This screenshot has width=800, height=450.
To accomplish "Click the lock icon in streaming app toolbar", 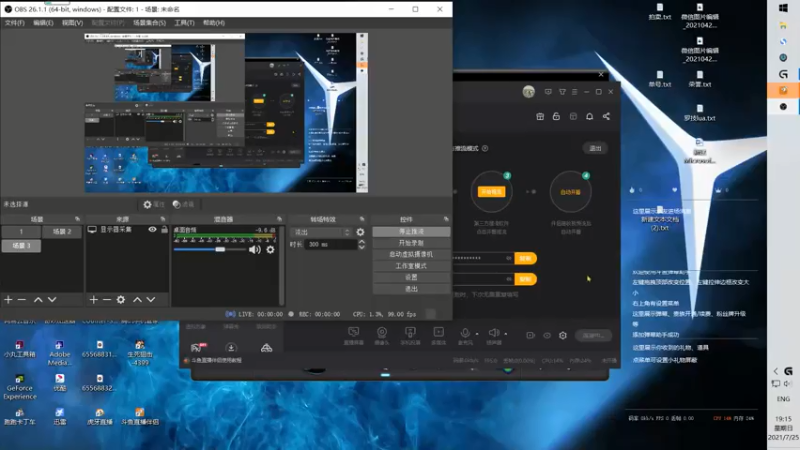I will (556, 116).
